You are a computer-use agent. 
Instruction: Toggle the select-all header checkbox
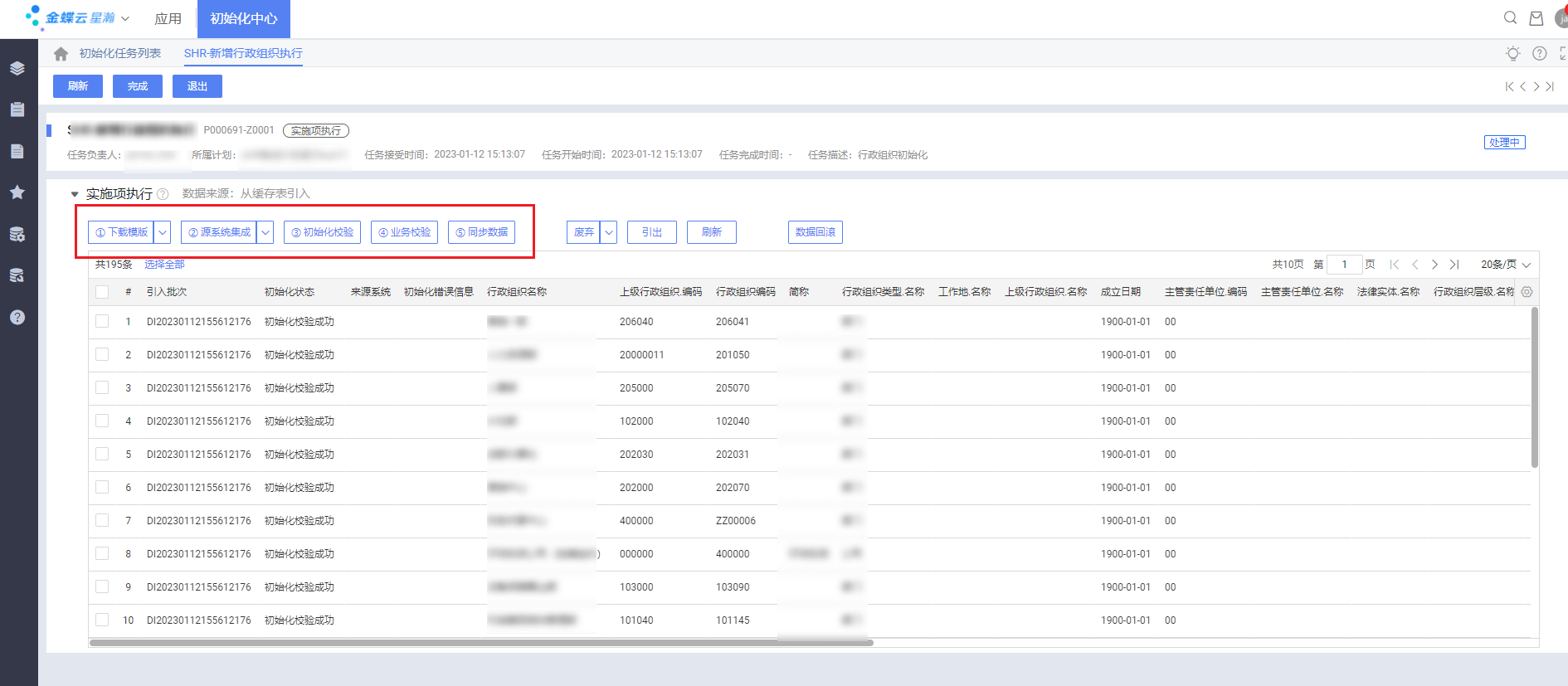pyautogui.click(x=102, y=292)
